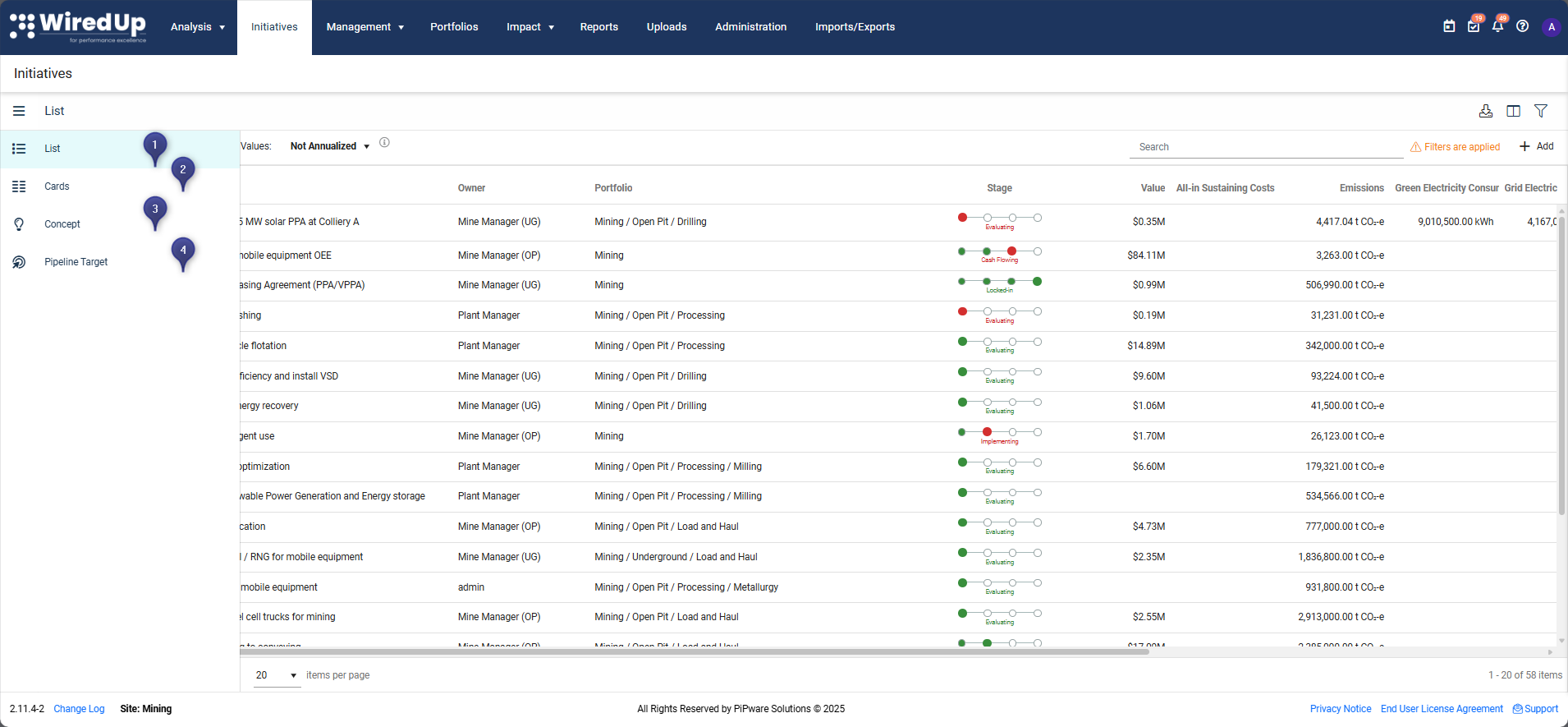Open the user avatar A menu

coord(1552,27)
